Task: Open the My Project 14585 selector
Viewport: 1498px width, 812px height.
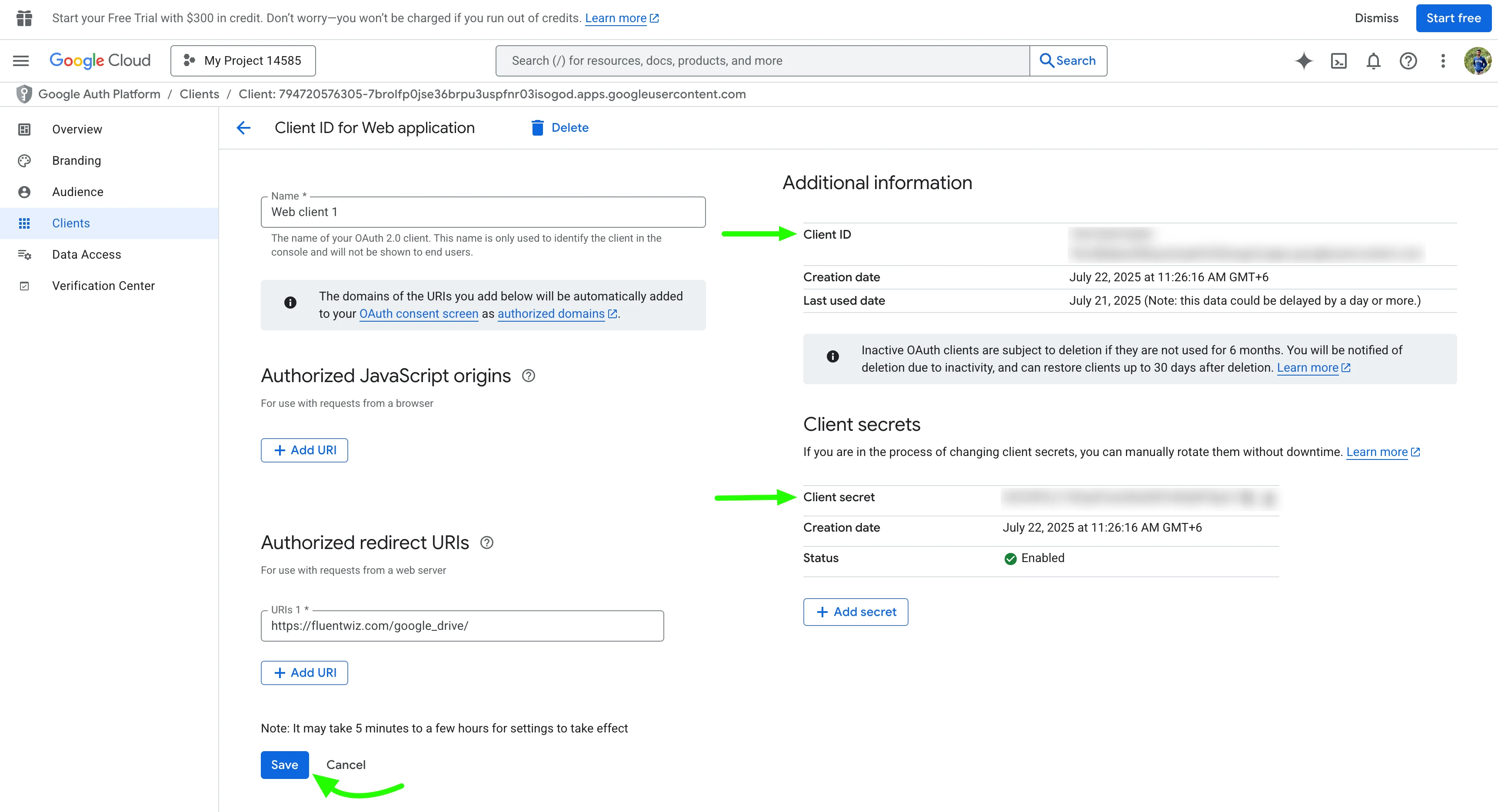Action: [243, 60]
